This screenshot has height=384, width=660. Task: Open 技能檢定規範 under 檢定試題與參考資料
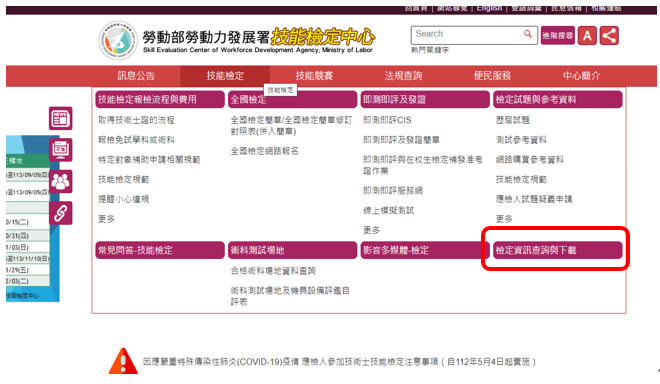click(521, 179)
